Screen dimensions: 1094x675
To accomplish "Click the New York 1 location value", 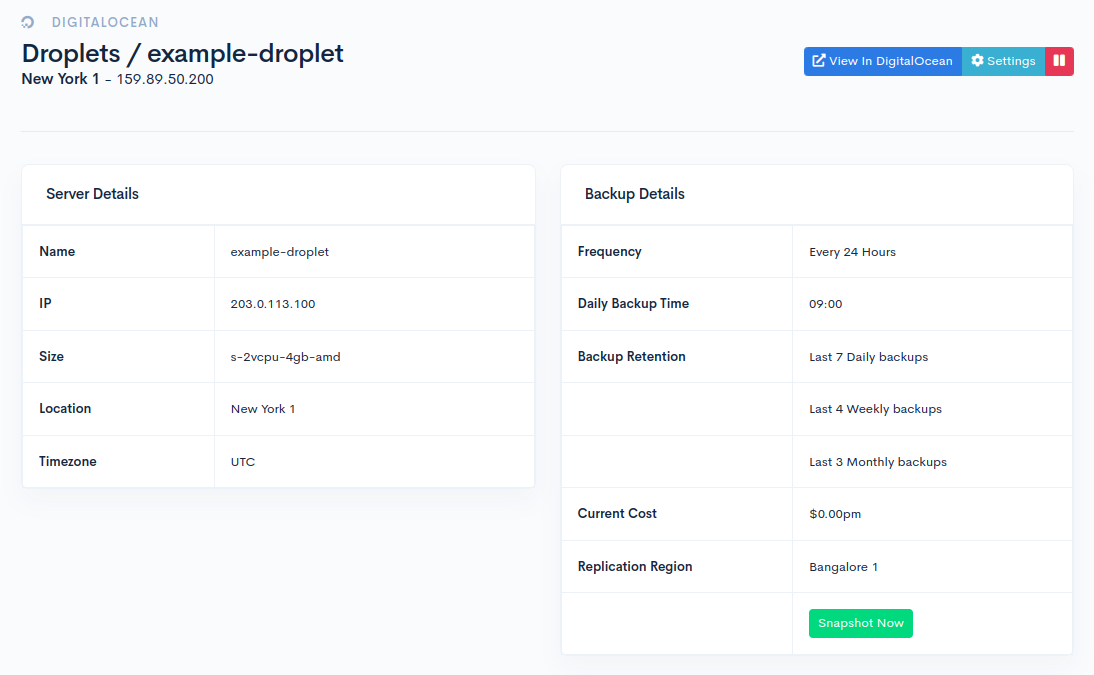I will click(x=263, y=409).
